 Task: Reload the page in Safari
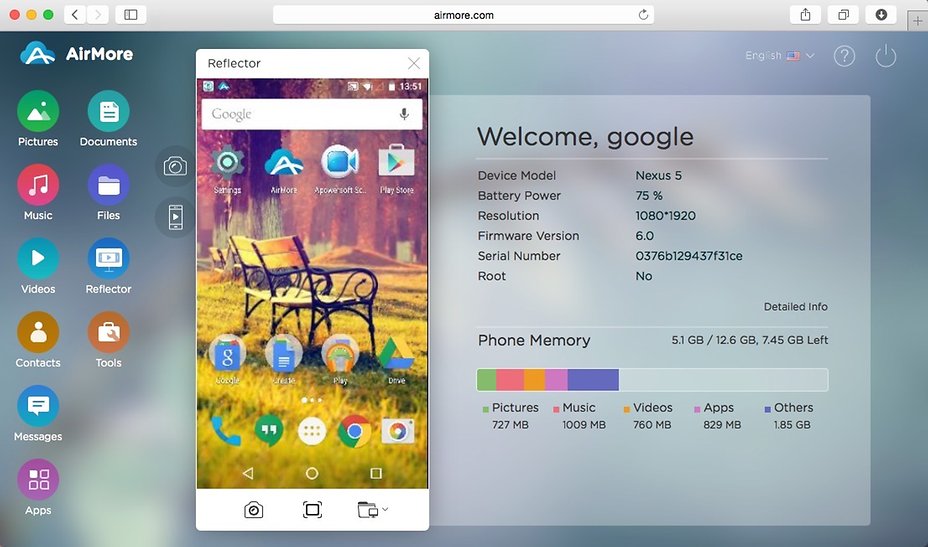click(643, 15)
